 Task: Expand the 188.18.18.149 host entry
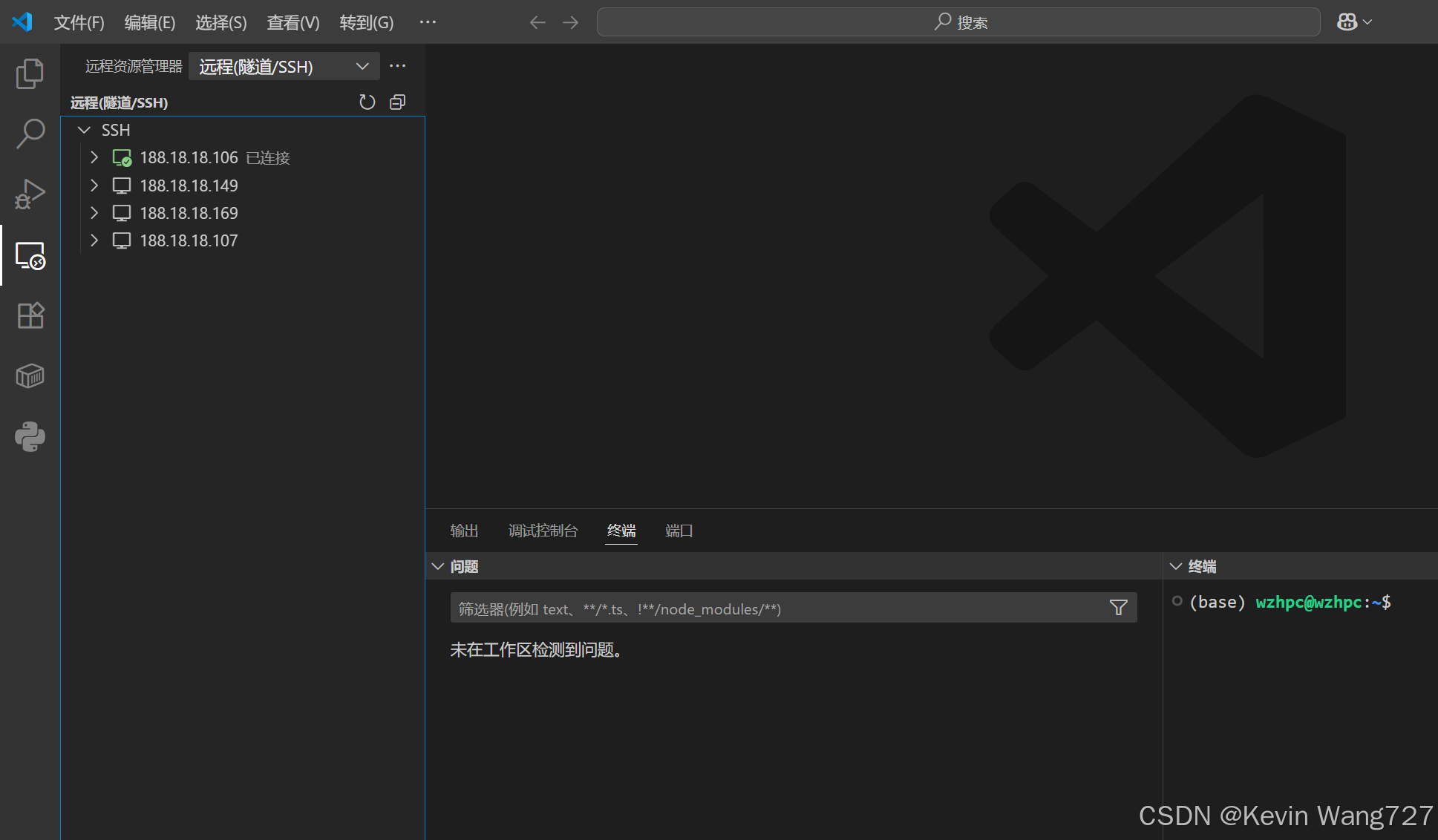coord(94,185)
